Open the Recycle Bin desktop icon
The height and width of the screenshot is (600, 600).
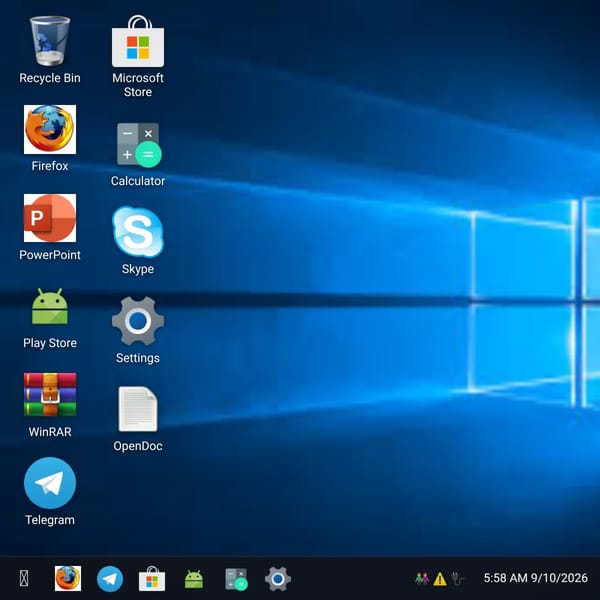50,41
